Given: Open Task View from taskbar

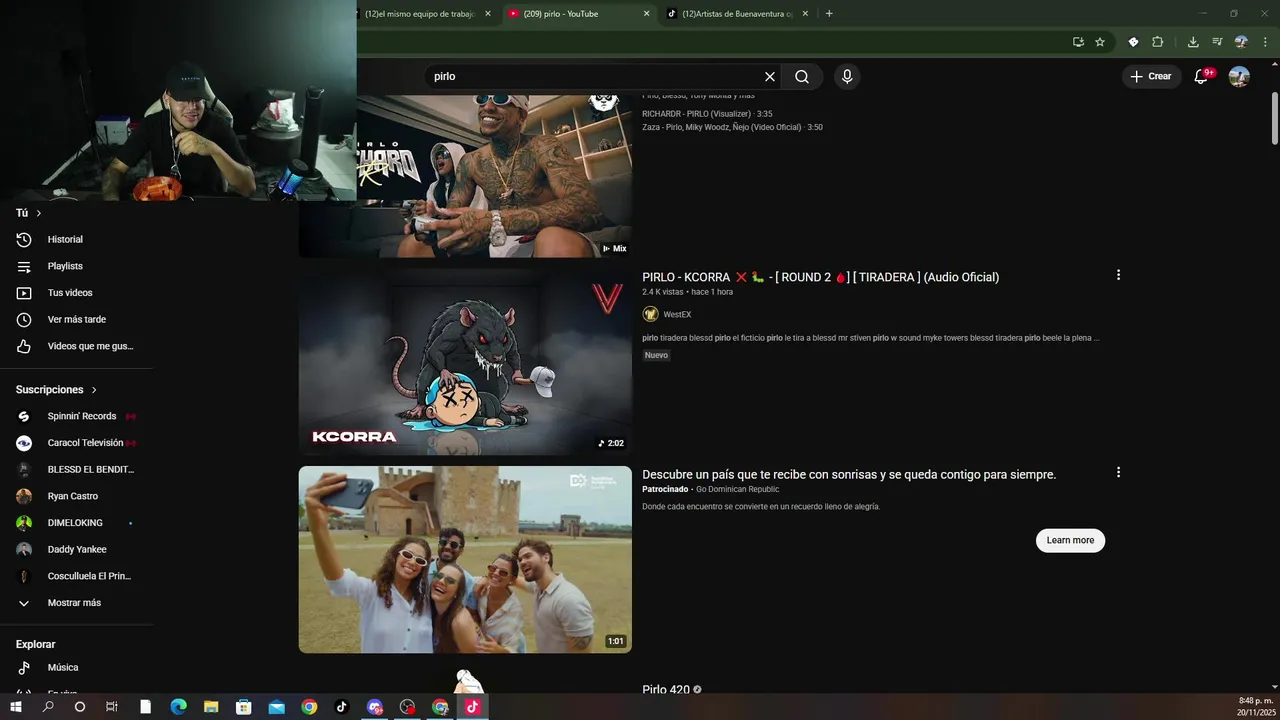Looking at the screenshot, I should [x=112, y=707].
